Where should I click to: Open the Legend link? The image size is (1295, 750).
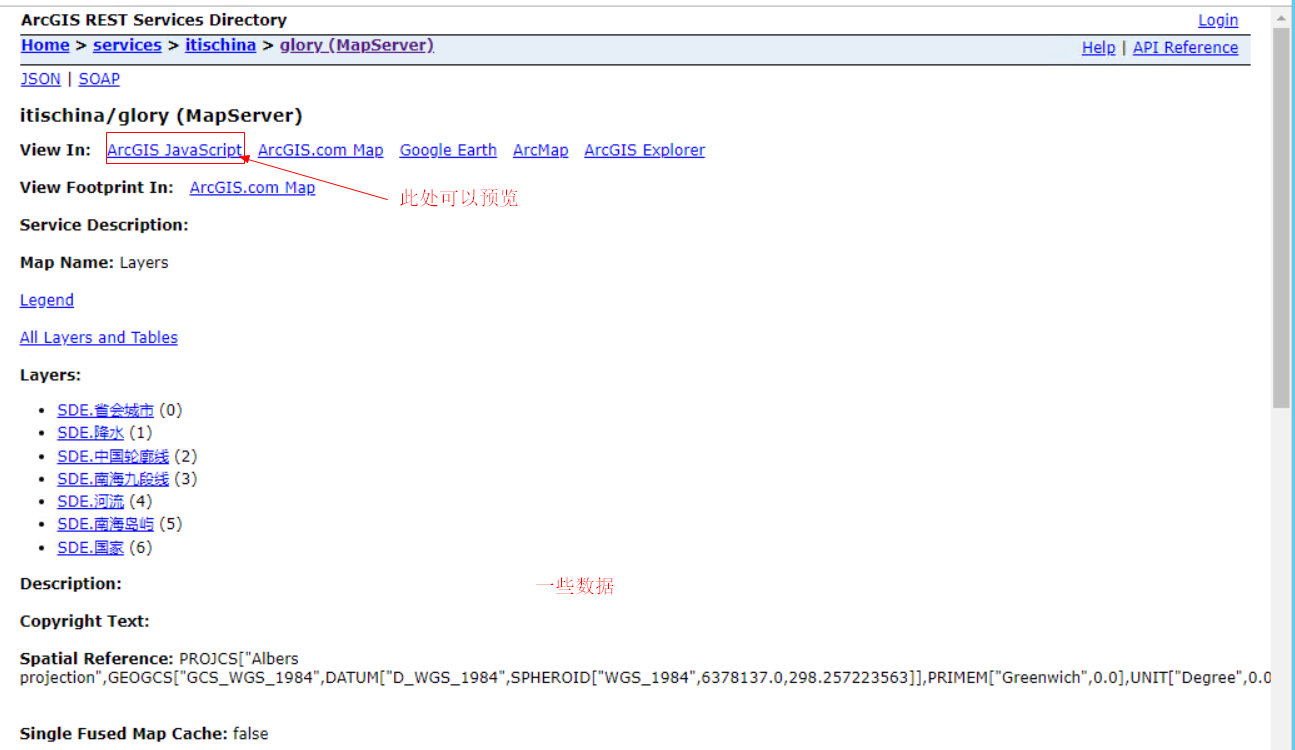(47, 300)
